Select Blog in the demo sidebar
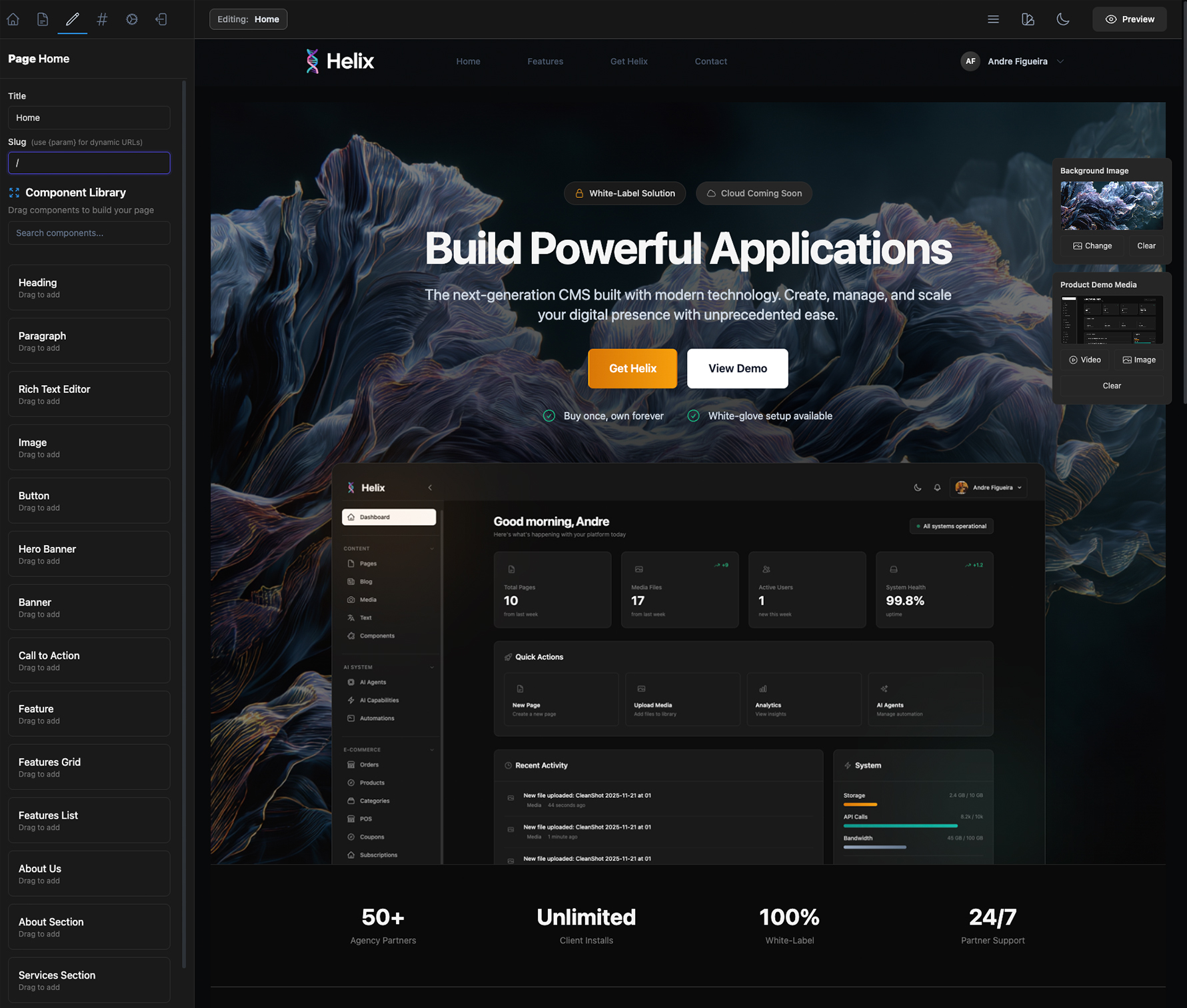1187x1008 pixels. pos(366,582)
